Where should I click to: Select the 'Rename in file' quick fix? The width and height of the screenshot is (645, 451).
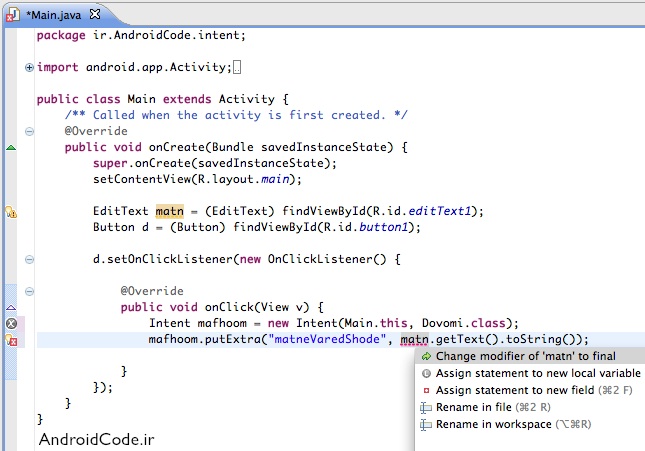coord(486,407)
